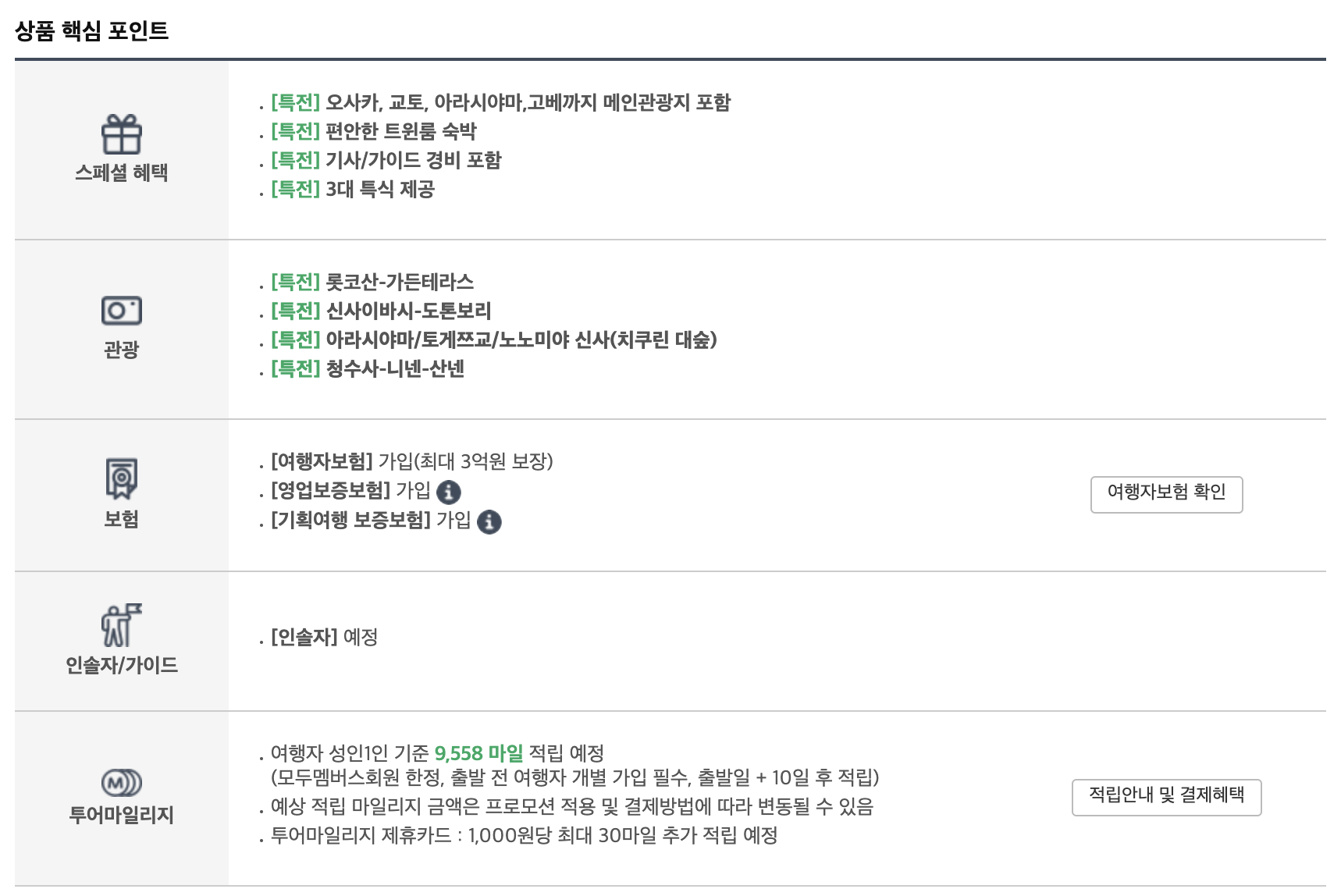
Task: Select the camera icon for 관광 section
Action: [x=121, y=311]
